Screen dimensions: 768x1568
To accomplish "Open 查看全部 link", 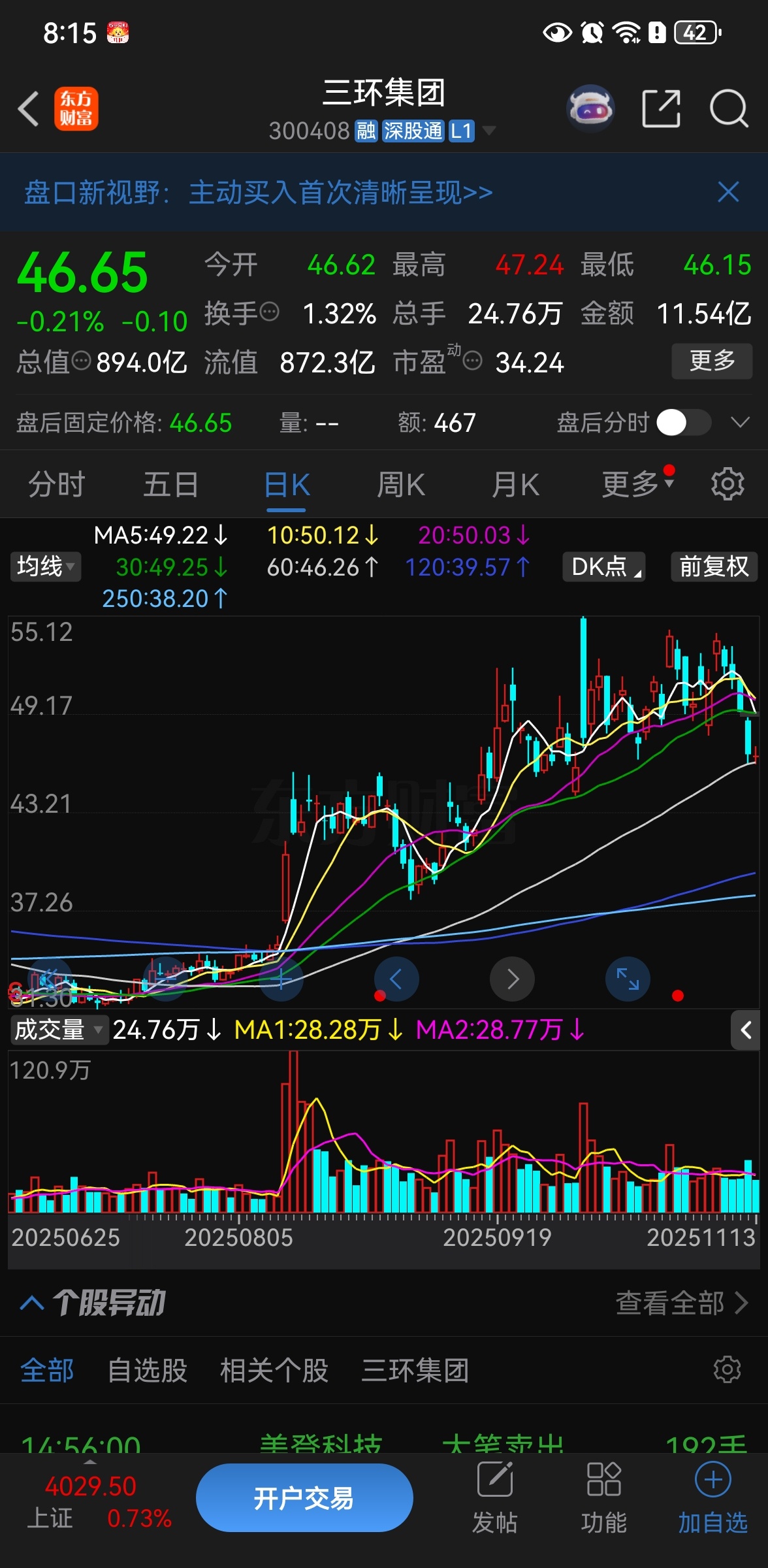I will (681, 1303).
